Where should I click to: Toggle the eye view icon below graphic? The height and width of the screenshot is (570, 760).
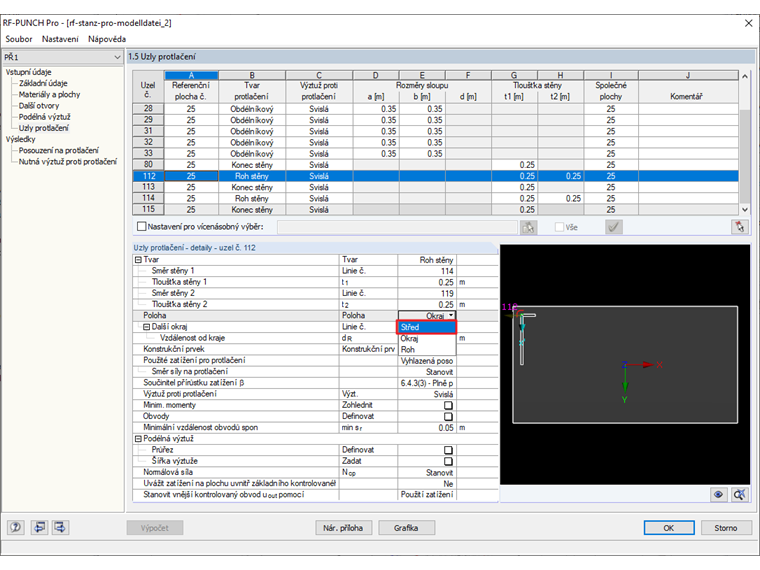(x=718, y=494)
